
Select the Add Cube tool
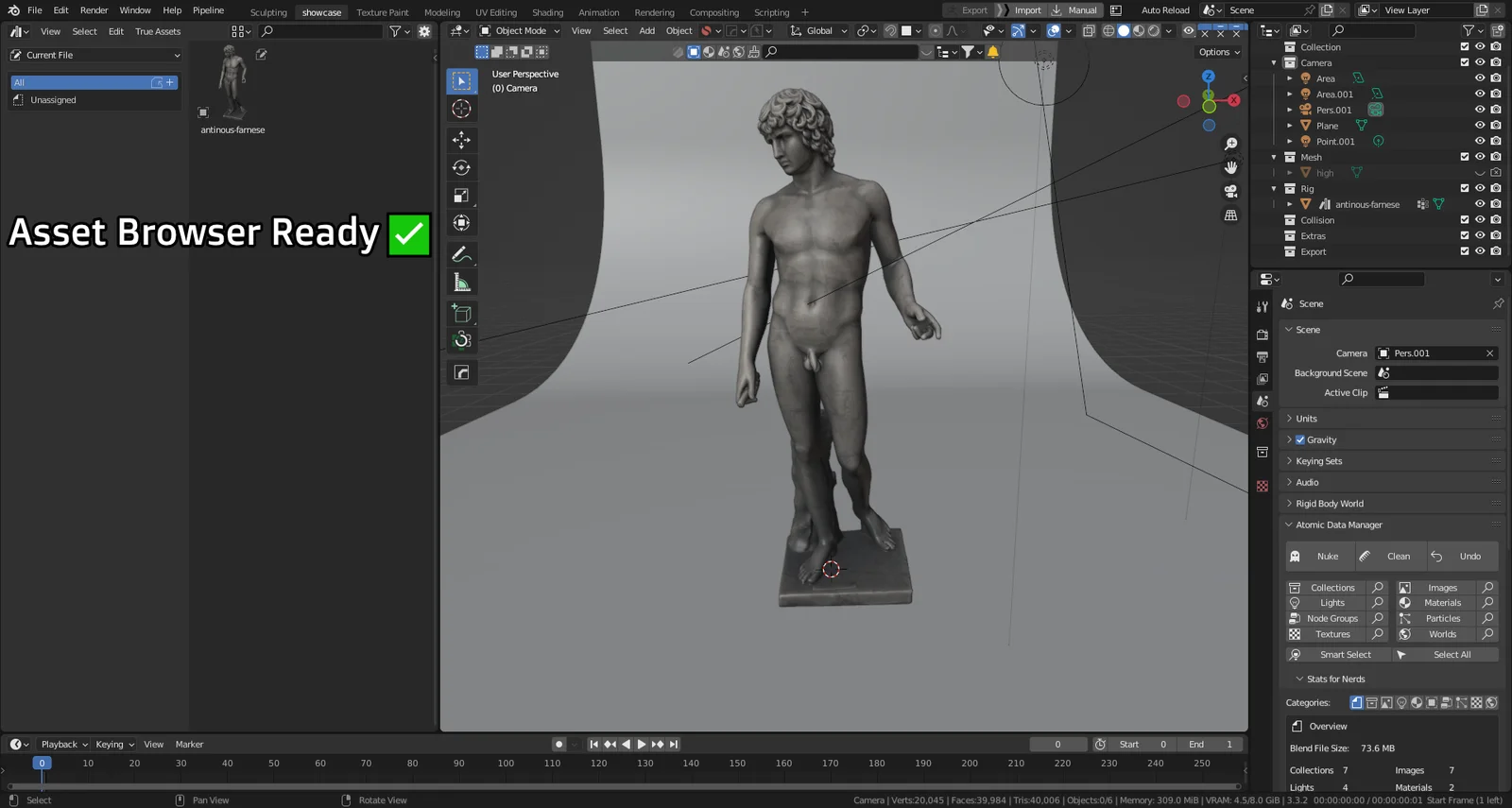click(x=461, y=313)
